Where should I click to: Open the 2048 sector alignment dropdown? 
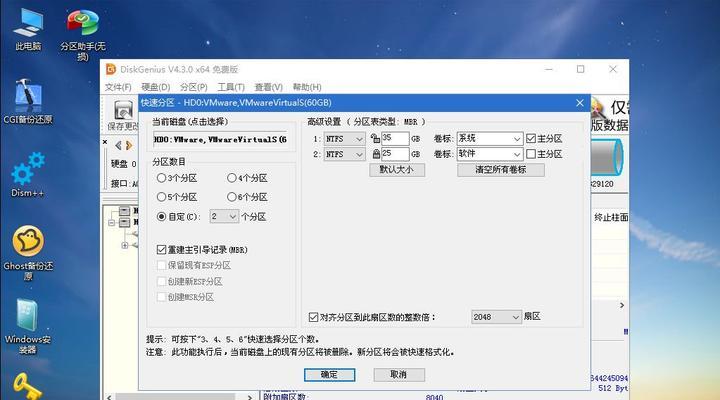pyautogui.click(x=496, y=317)
